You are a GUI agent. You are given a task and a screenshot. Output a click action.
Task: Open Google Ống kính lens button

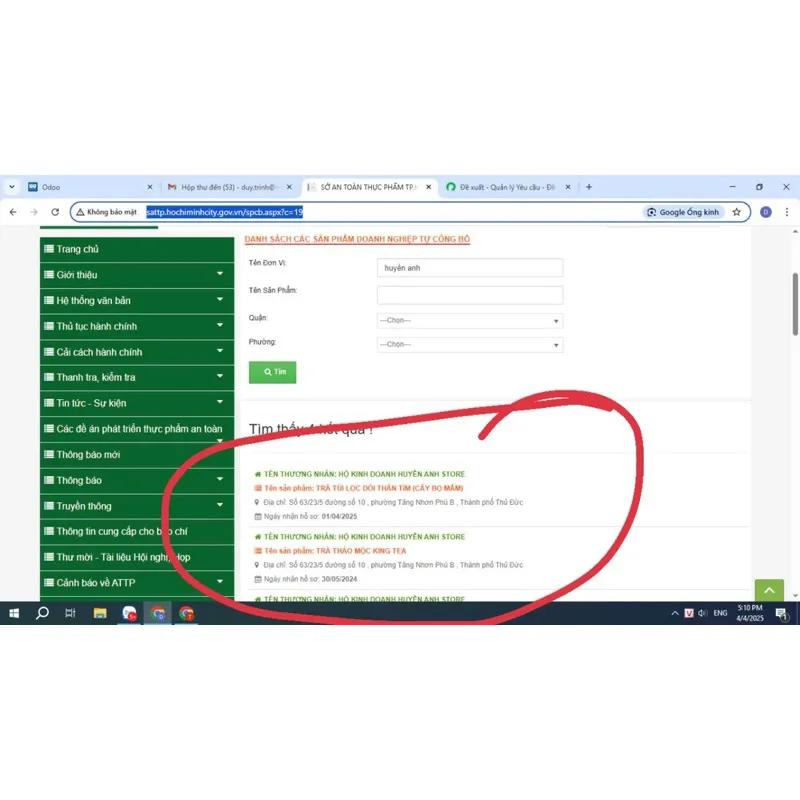point(683,212)
